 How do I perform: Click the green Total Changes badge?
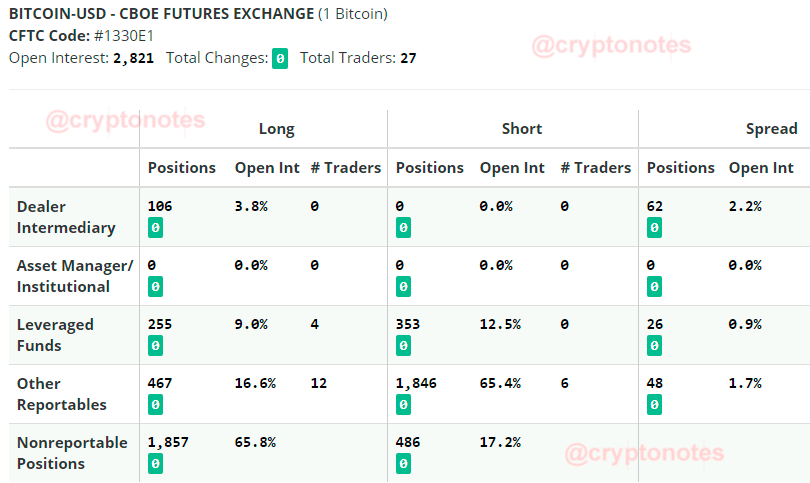pyautogui.click(x=280, y=58)
